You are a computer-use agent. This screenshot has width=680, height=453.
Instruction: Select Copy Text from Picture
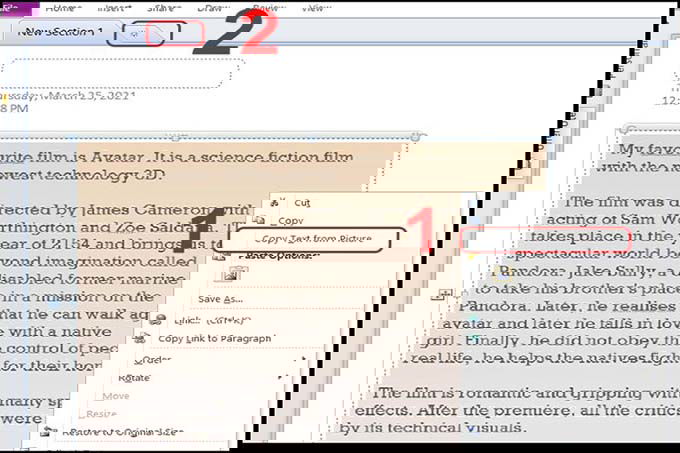[316, 239]
